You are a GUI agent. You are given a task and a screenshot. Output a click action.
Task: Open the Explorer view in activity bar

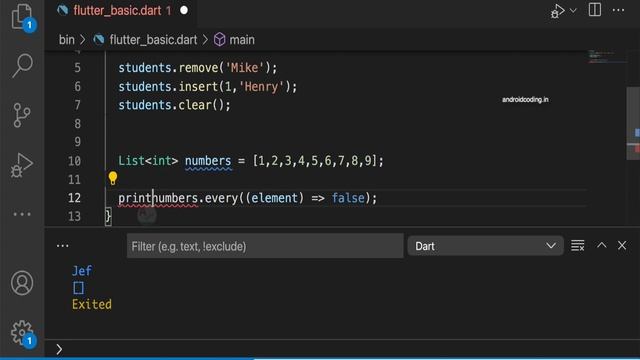click(x=22, y=17)
